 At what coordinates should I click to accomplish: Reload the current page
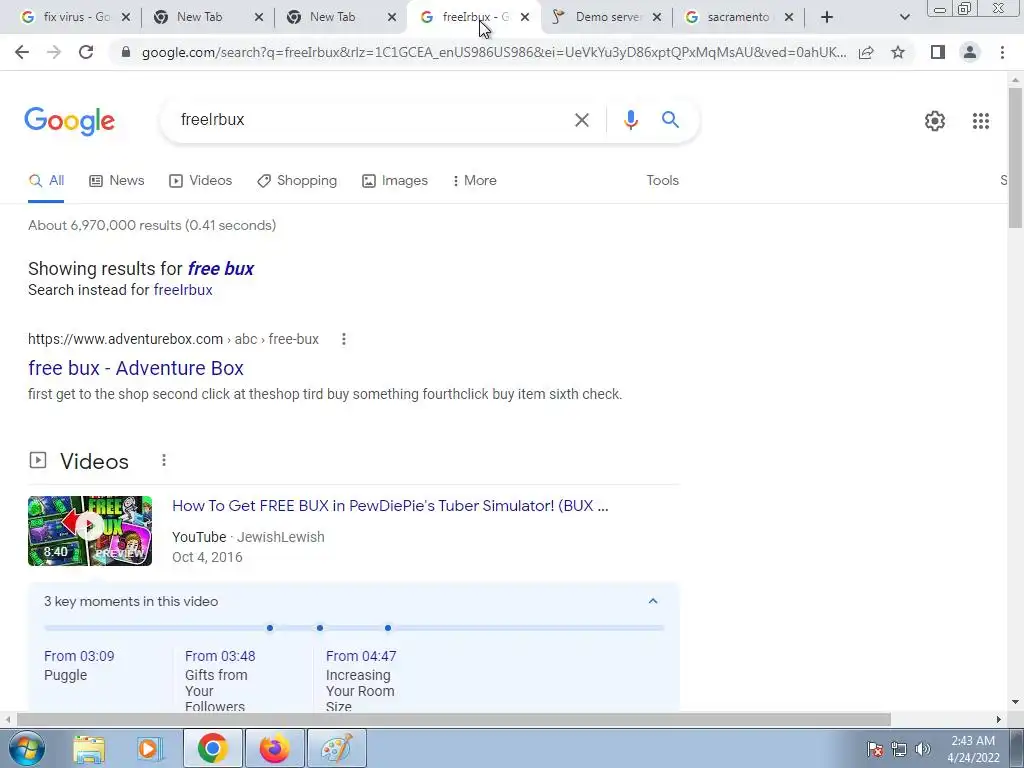tap(86, 52)
